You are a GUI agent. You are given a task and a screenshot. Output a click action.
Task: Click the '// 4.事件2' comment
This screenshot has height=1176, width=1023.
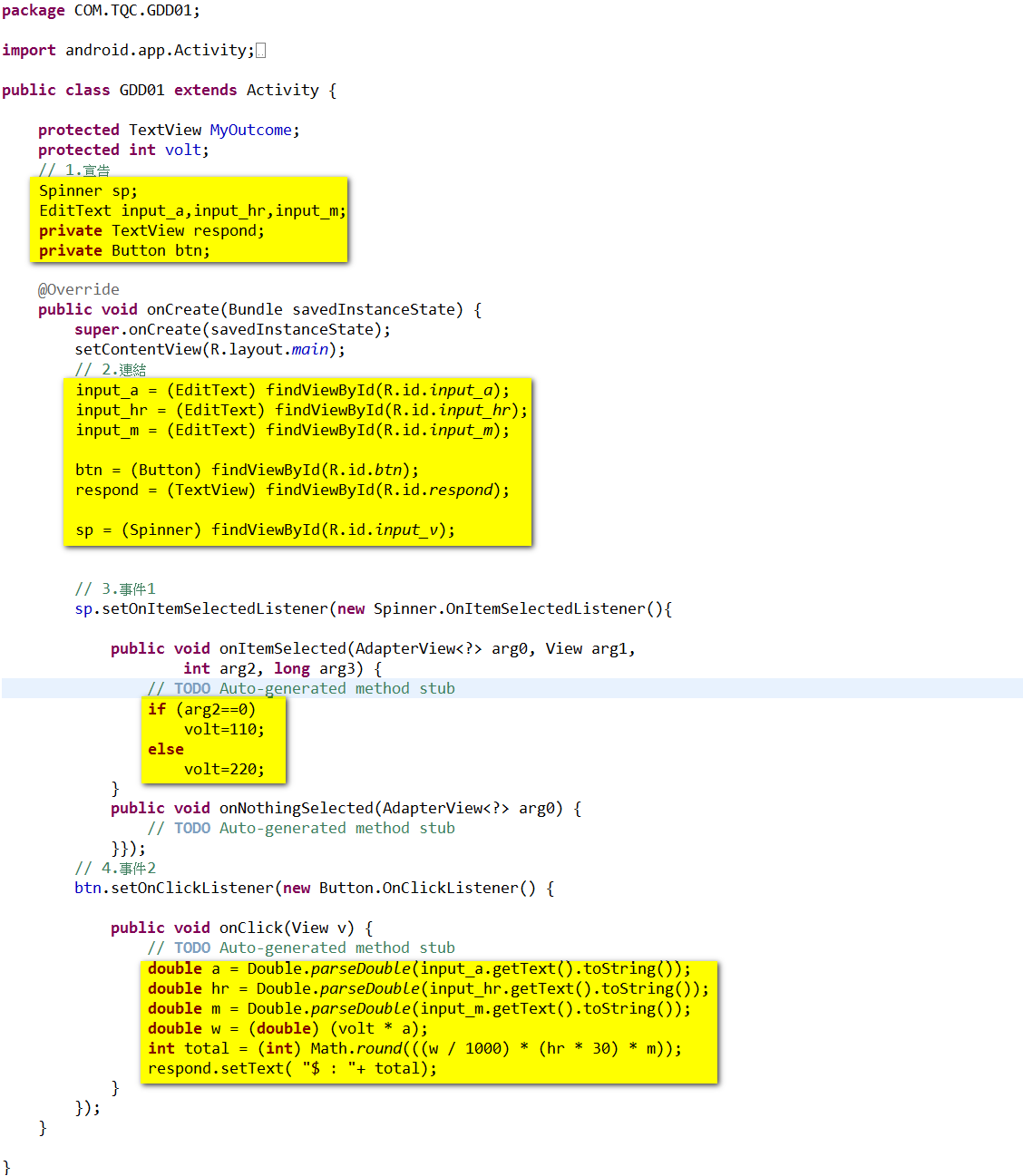coord(115,869)
